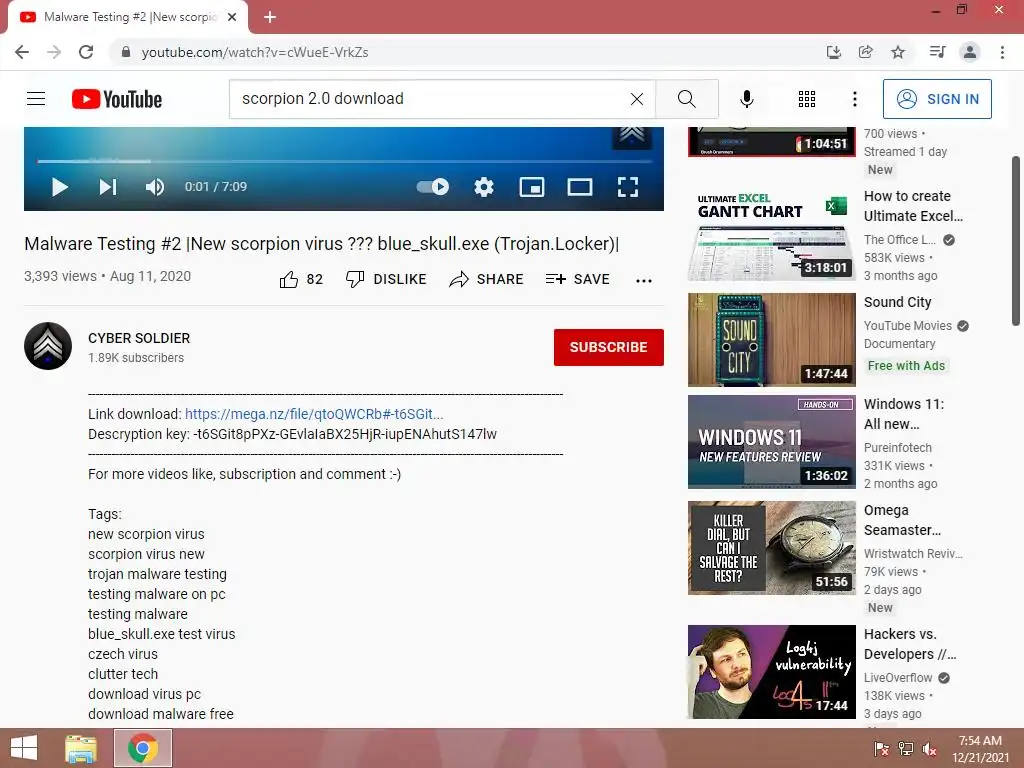Subscribe to CYBER SOLDIER channel
Viewport: 1024px width, 768px height.
click(609, 347)
